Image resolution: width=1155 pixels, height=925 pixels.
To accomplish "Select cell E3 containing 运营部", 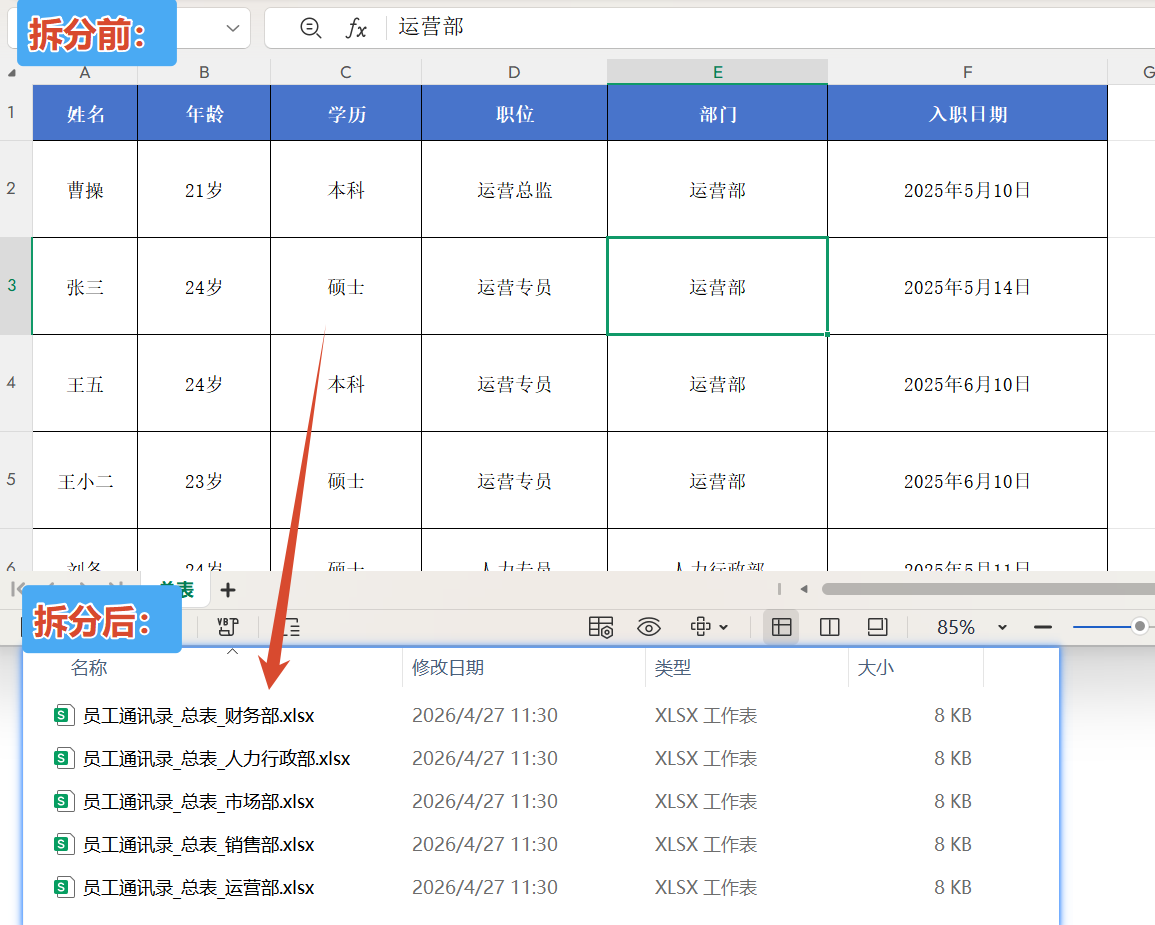I will 717,286.
